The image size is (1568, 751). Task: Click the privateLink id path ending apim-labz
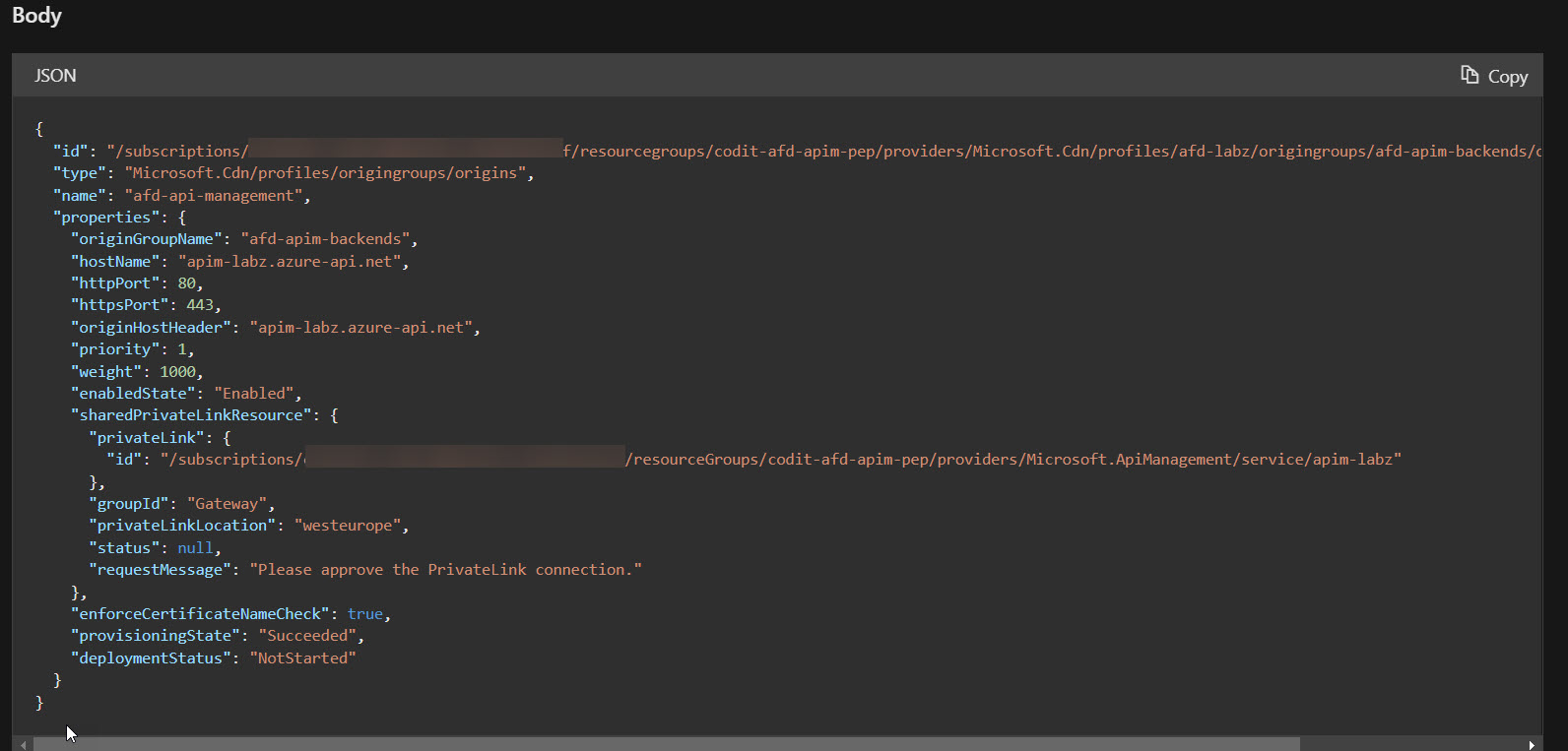coord(780,460)
